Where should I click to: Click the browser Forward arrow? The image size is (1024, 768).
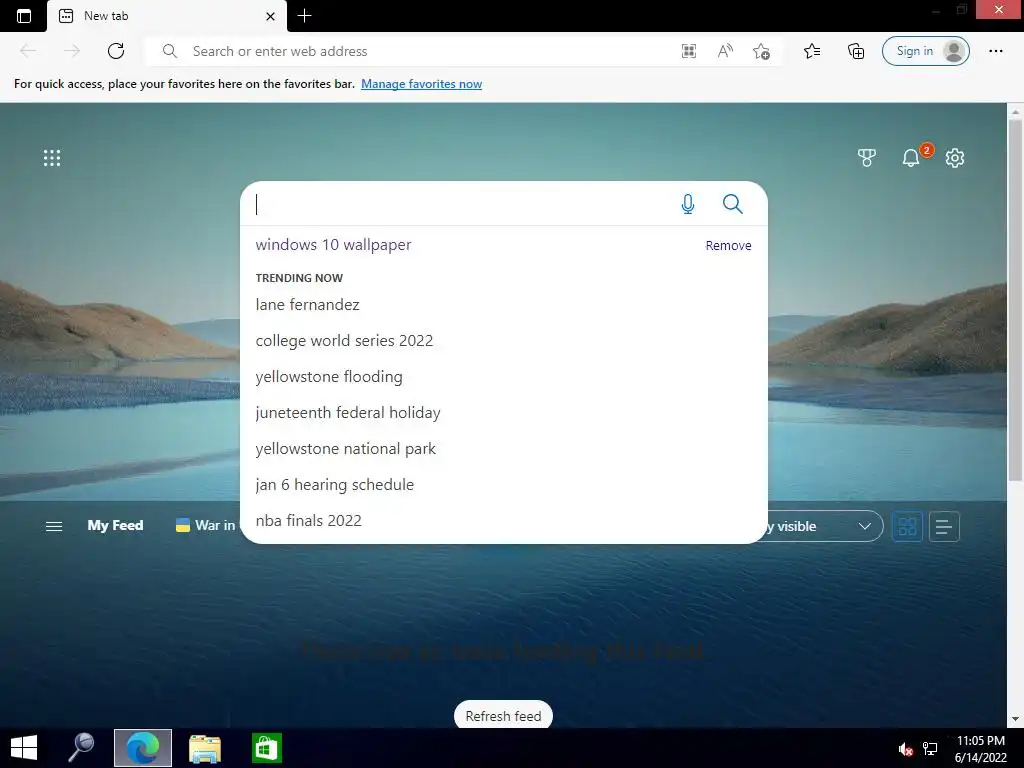(x=72, y=51)
